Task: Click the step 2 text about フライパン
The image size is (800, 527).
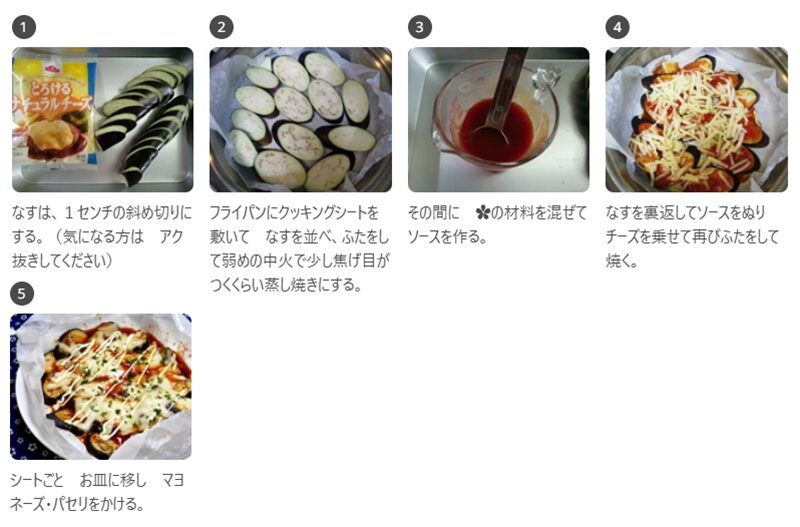Action: click(300, 248)
